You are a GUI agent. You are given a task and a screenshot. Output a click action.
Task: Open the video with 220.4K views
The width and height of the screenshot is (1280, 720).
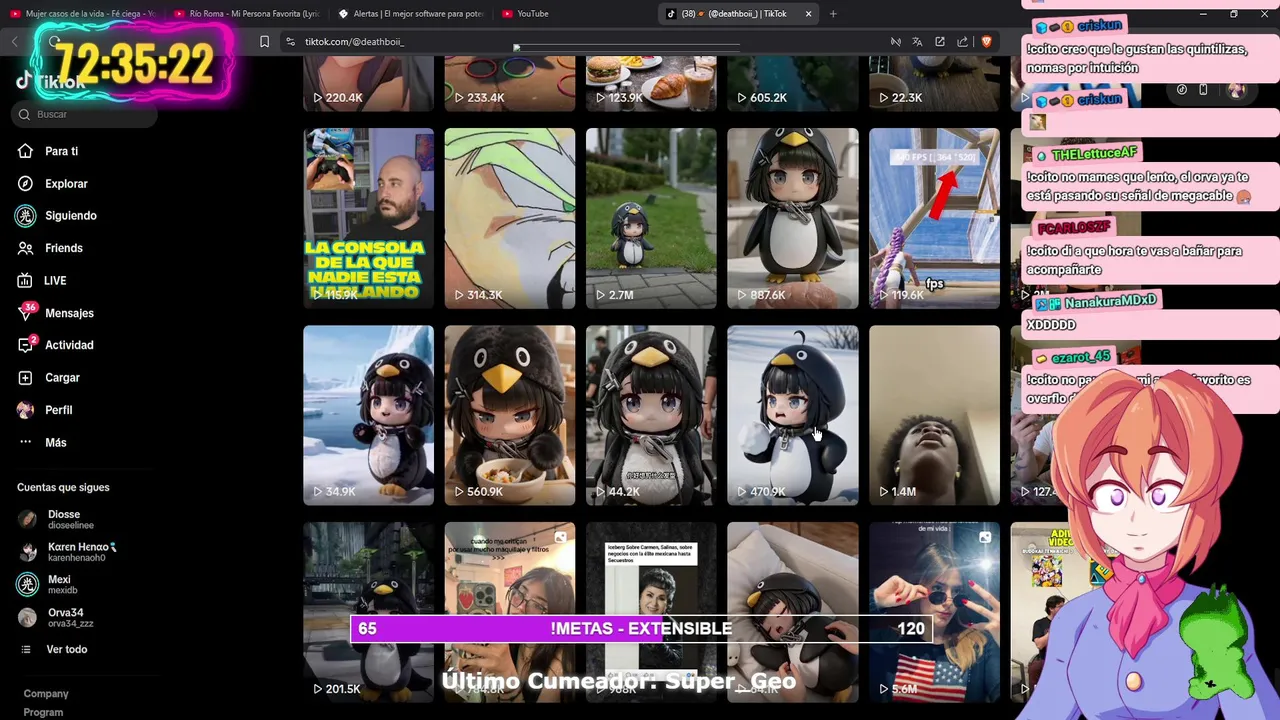369,83
